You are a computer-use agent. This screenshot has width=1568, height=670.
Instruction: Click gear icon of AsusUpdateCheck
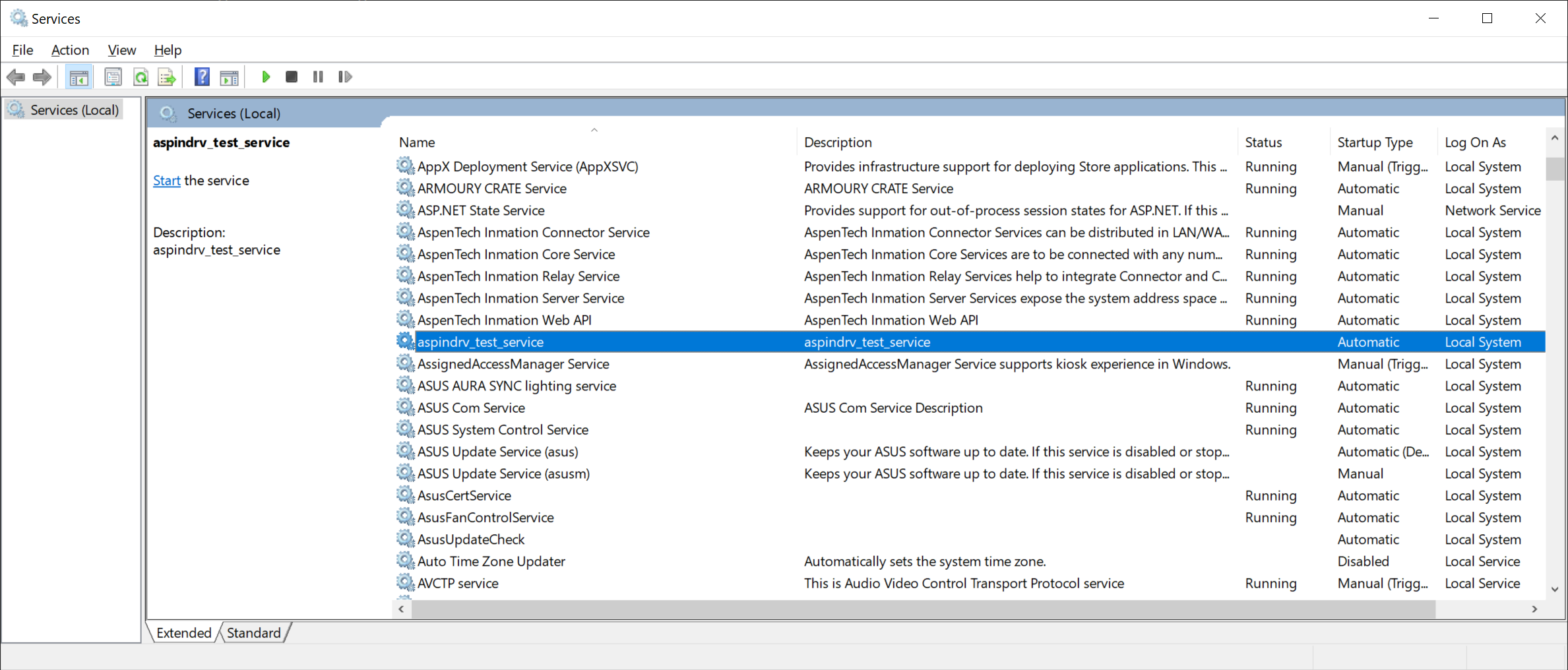(405, 539)
